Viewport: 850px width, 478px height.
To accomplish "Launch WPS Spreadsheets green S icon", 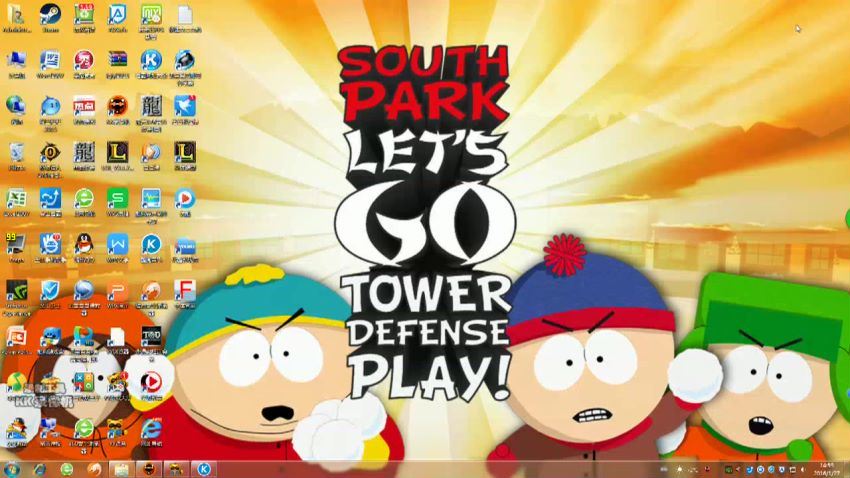I will 117,199.
